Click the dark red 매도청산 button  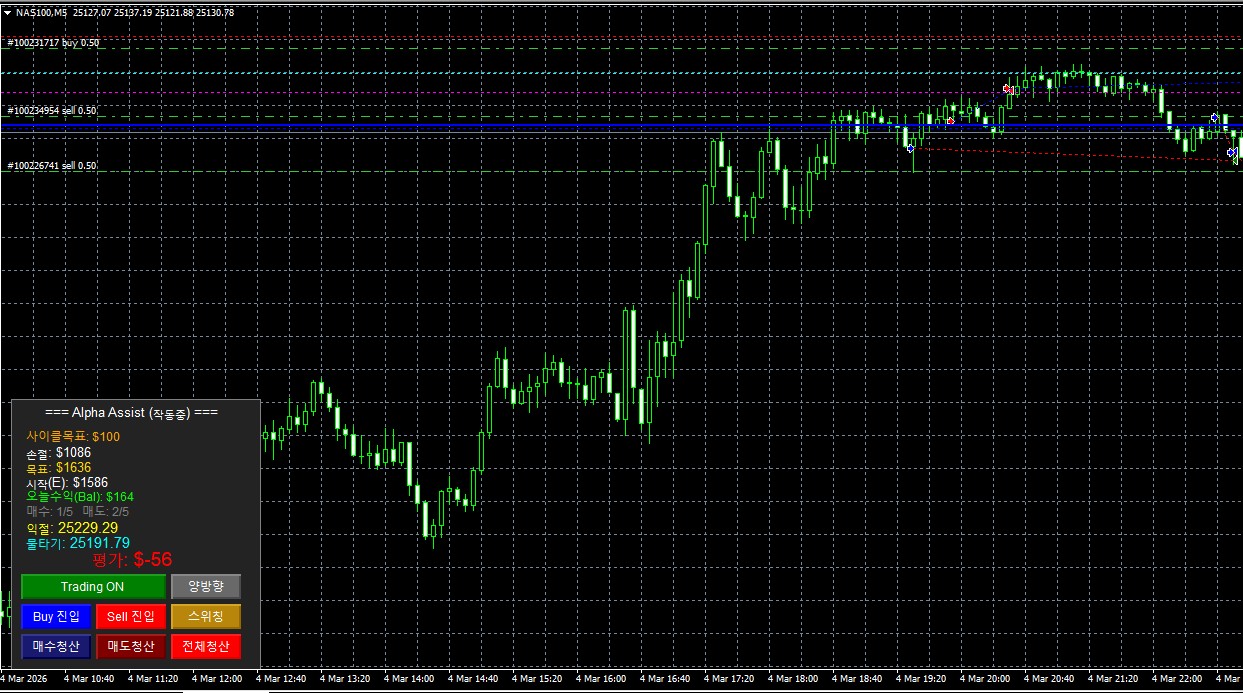130,647
